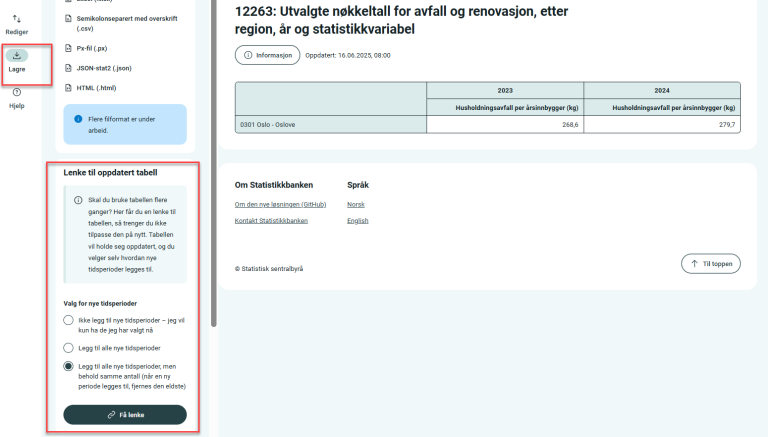Click 'Valg for nye tidsperioder' label
Viewport: 768px width, 437px height.
point(100,304)
